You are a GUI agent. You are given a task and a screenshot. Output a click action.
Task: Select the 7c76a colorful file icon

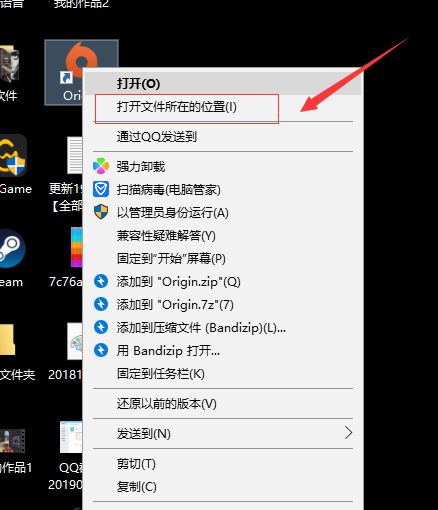click(x=77, y=247)
